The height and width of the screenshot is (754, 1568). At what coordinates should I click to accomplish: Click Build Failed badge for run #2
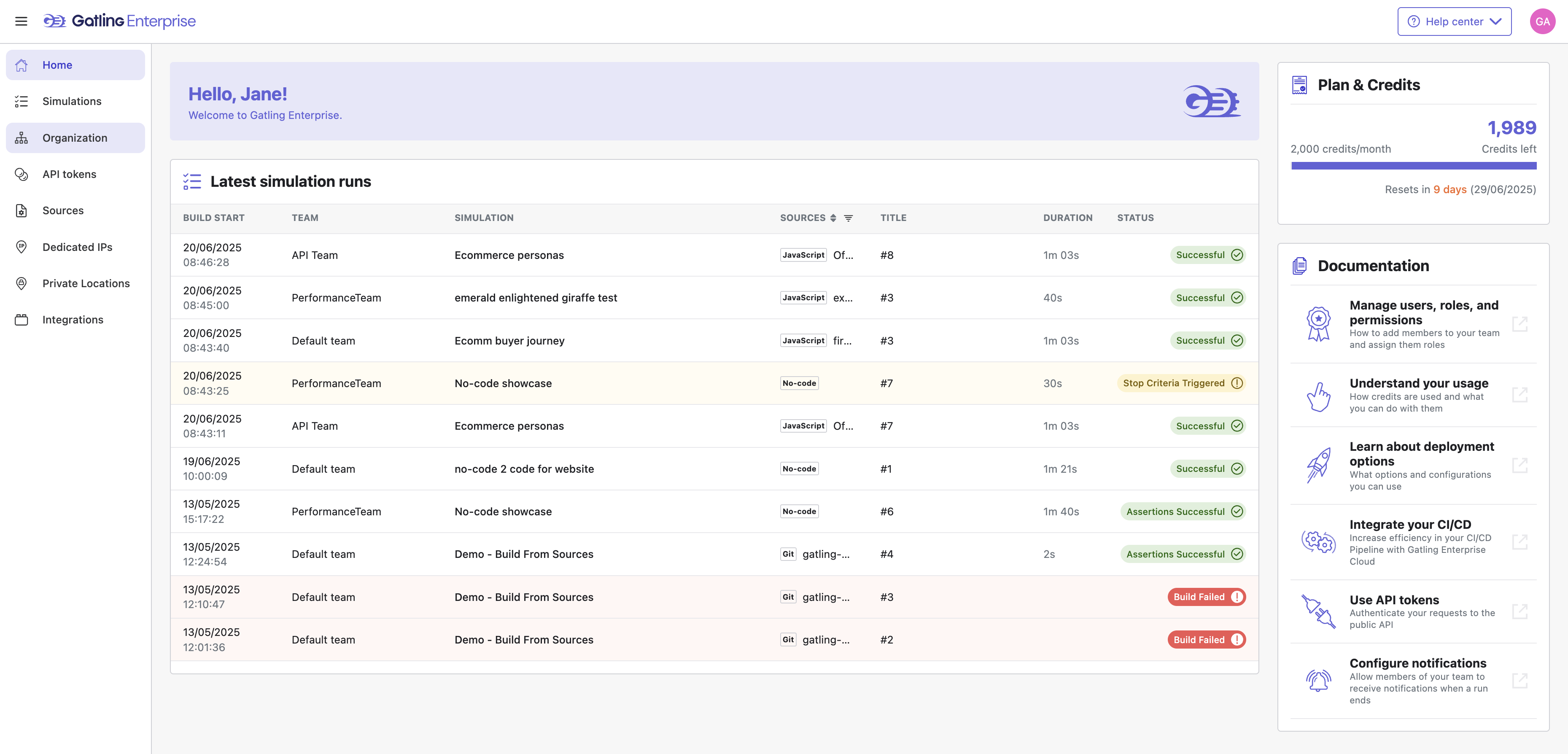[1206, 640]
